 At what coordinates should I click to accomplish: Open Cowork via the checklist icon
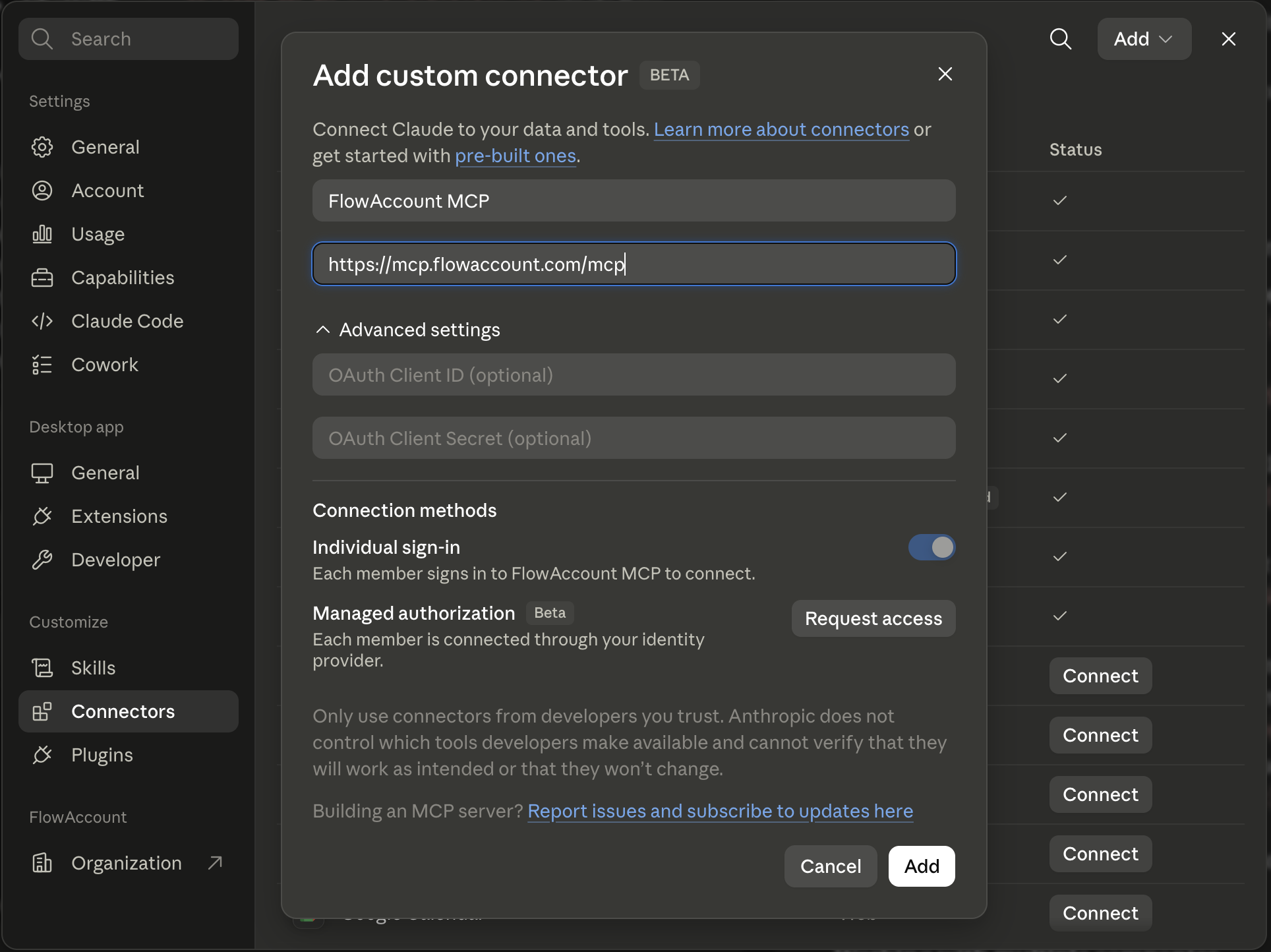42,365
